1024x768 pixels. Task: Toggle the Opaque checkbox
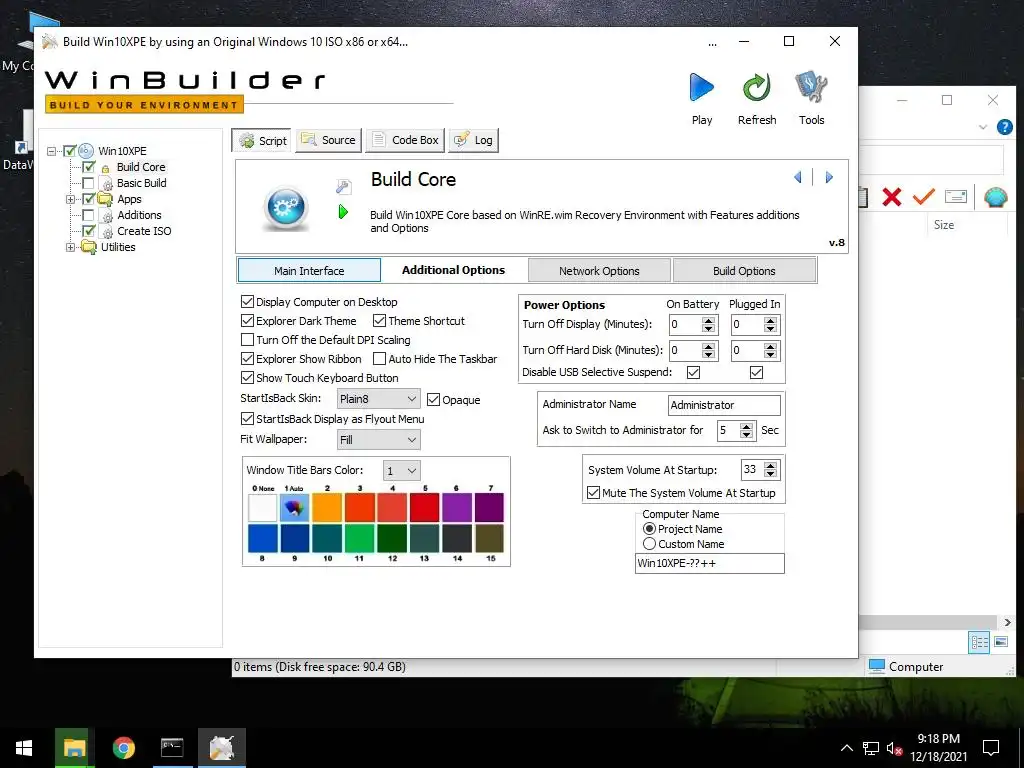pos(433,400)
